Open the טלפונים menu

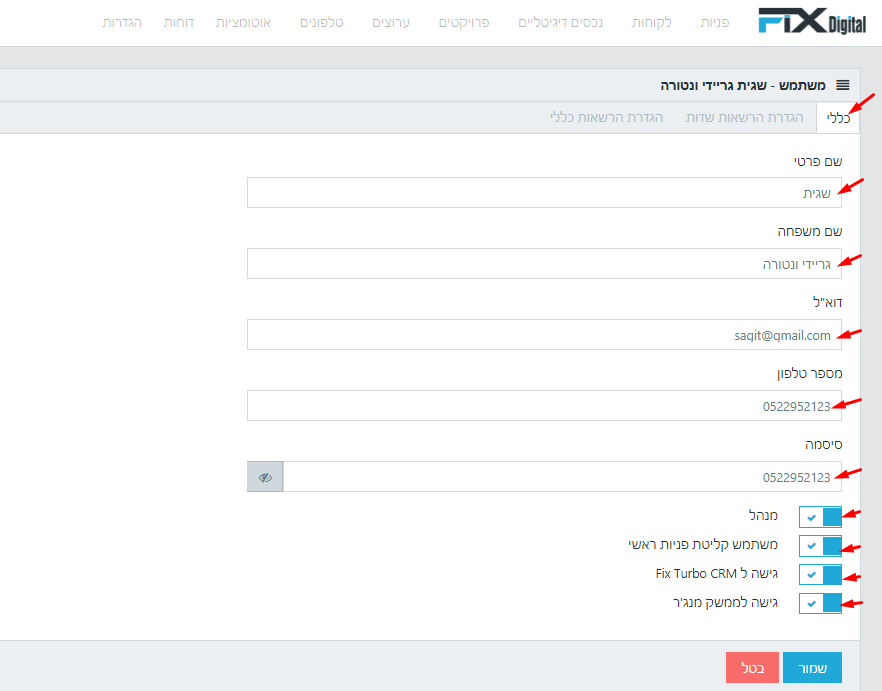tap(321, 23)
